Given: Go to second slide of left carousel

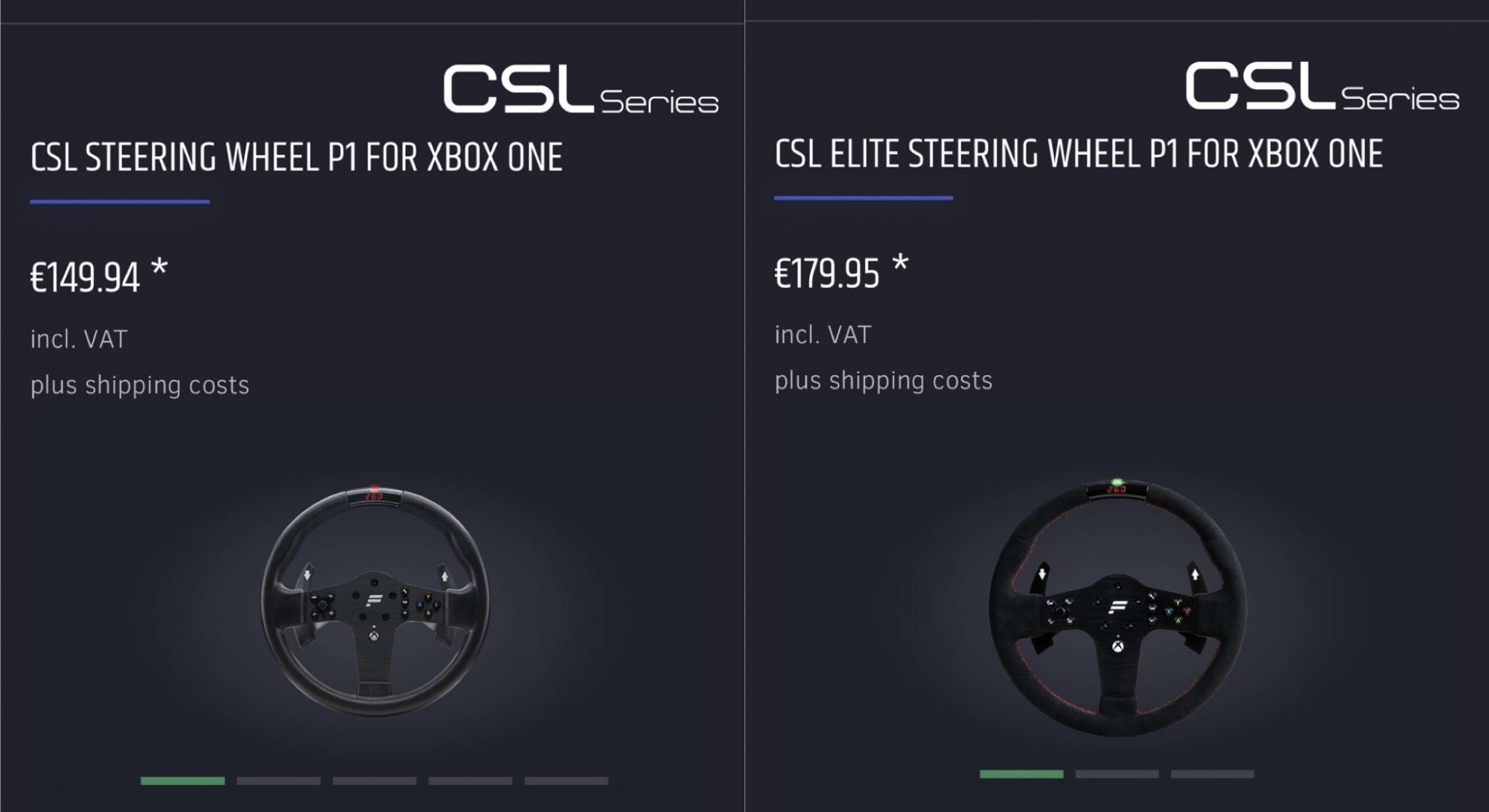Looking at the screenshot, I should tap(278, 781).
